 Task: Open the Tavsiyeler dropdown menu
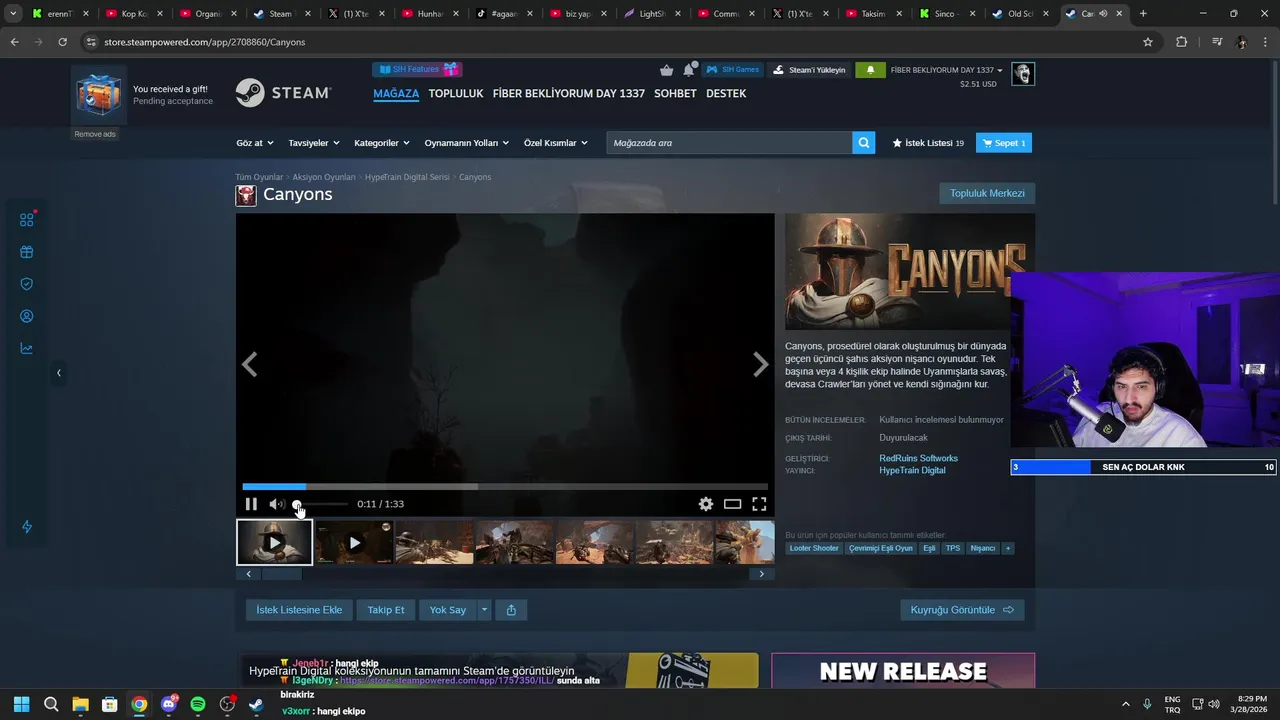[314, 143]
